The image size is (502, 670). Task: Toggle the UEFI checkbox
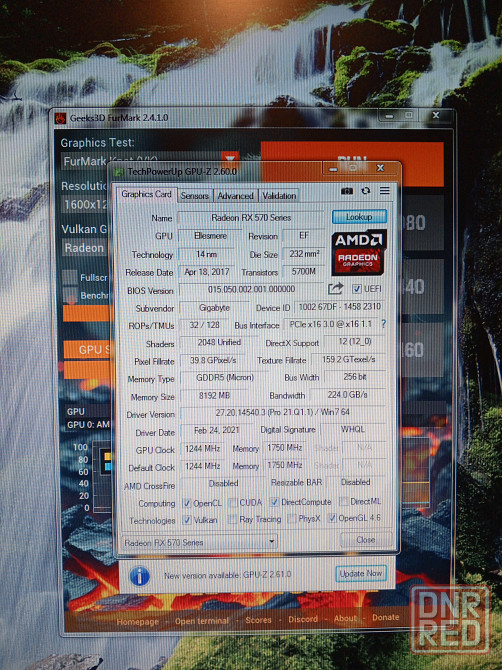(x=357, y=289)
